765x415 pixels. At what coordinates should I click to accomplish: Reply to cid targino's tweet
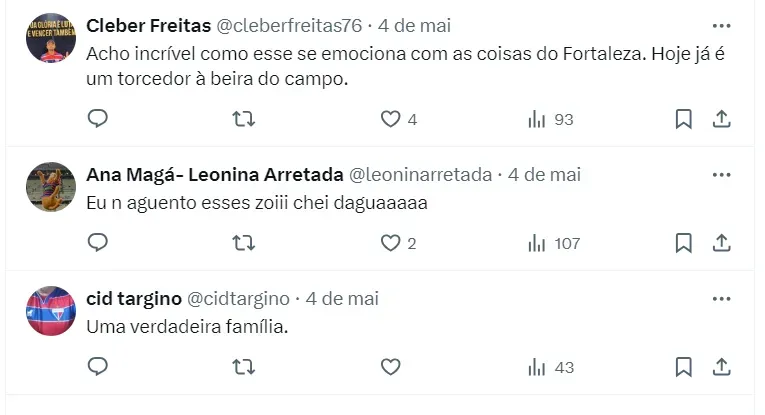coord(98,367)
